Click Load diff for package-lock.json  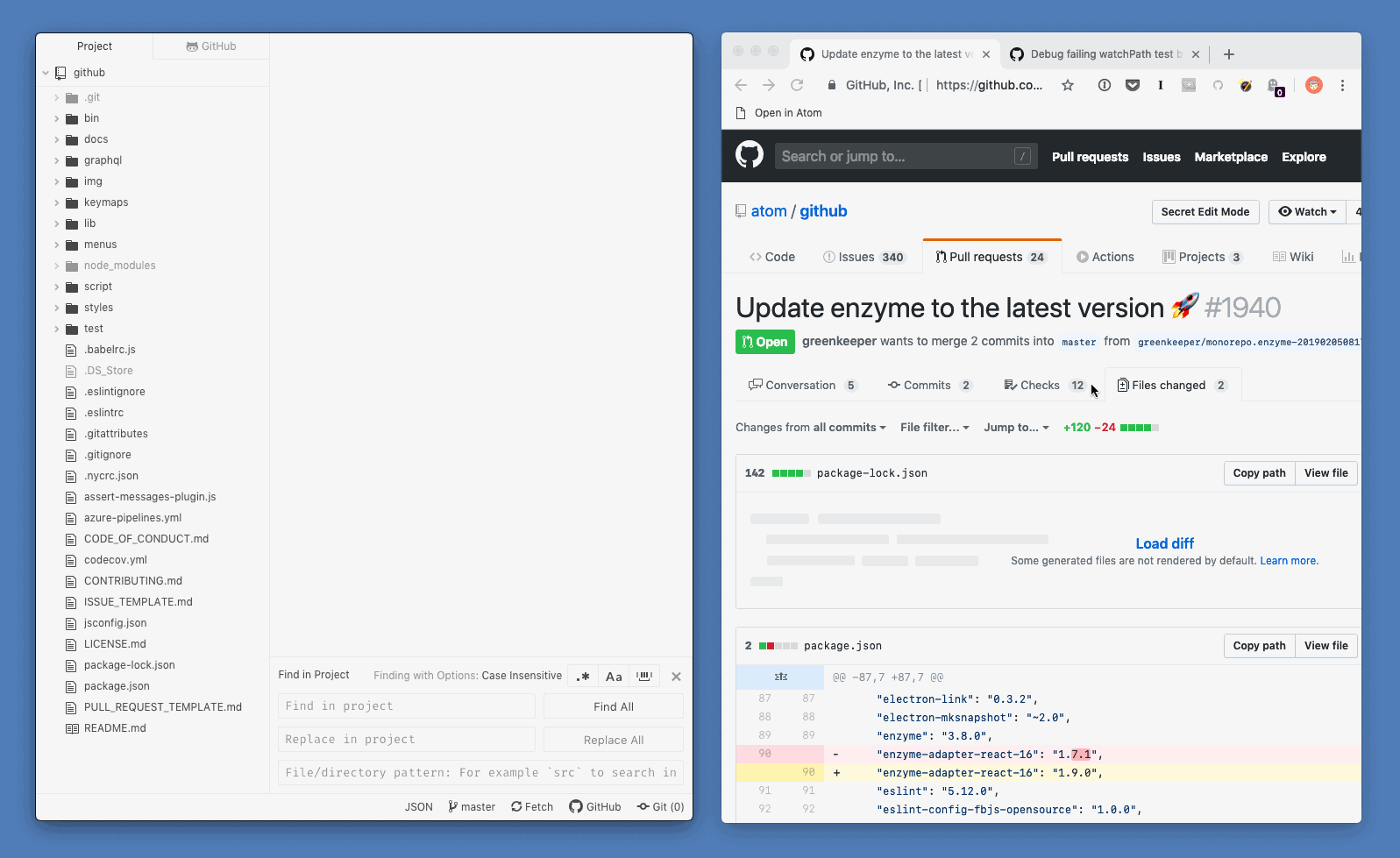pyautogui.click(x=1164, y=543)
